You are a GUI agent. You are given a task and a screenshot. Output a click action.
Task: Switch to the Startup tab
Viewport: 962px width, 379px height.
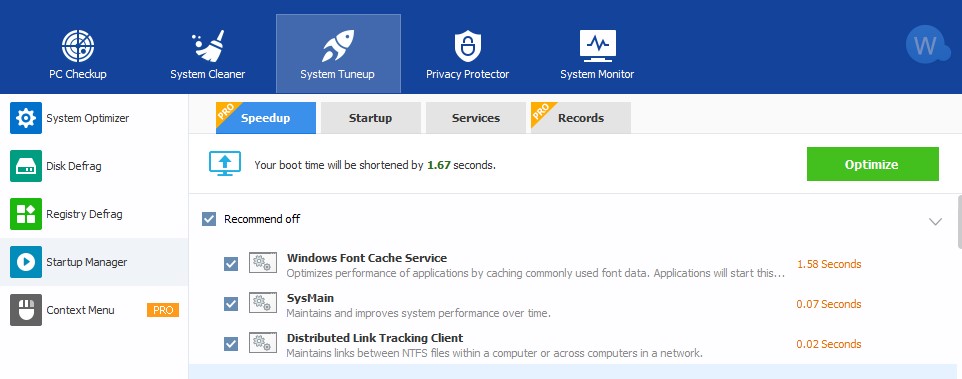tap(371, 118)
